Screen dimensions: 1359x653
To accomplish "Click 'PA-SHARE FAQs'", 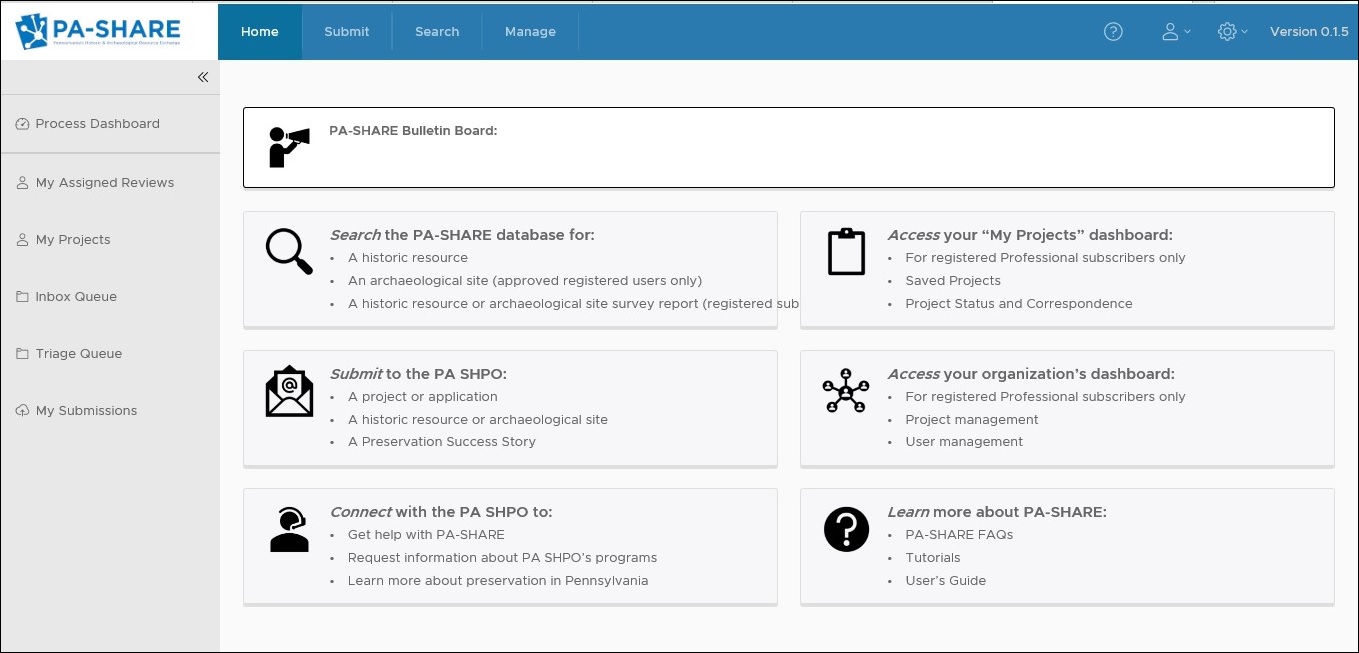I will [959, 535].
